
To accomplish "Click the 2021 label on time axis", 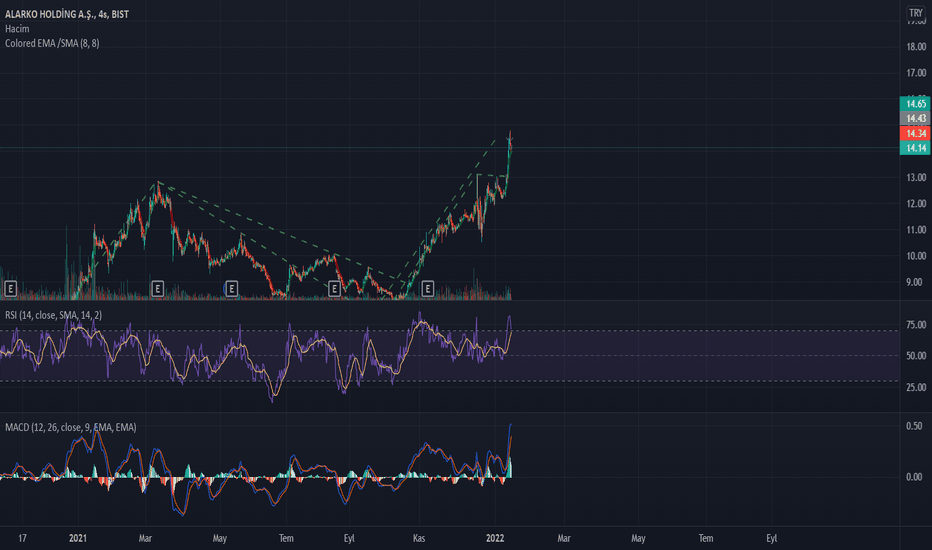I will pyautogui.click(x=78, y=538).
